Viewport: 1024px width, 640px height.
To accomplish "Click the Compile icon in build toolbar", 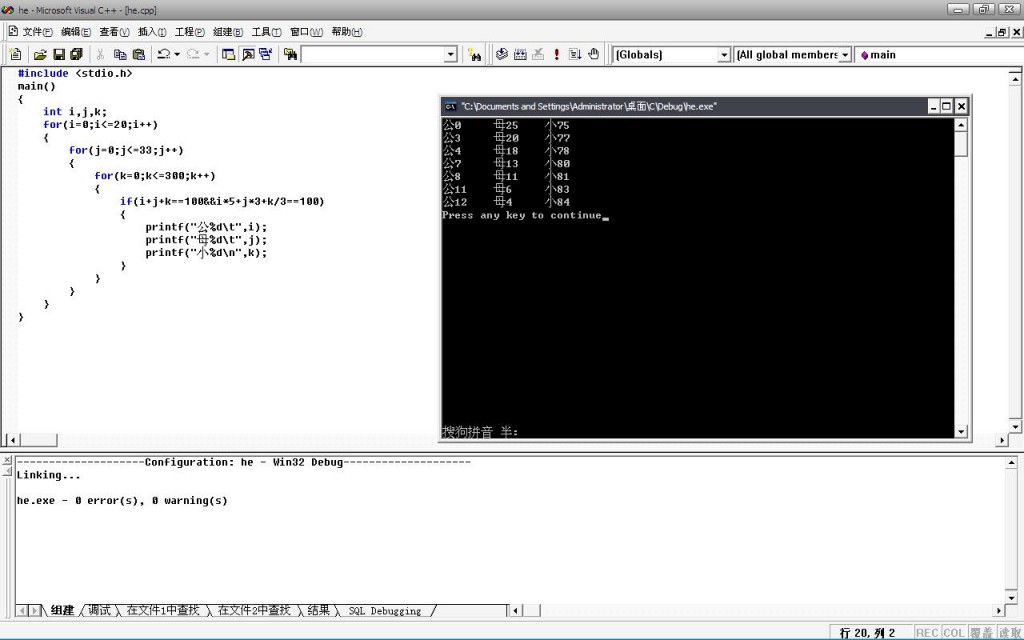I will click(502, 55).
